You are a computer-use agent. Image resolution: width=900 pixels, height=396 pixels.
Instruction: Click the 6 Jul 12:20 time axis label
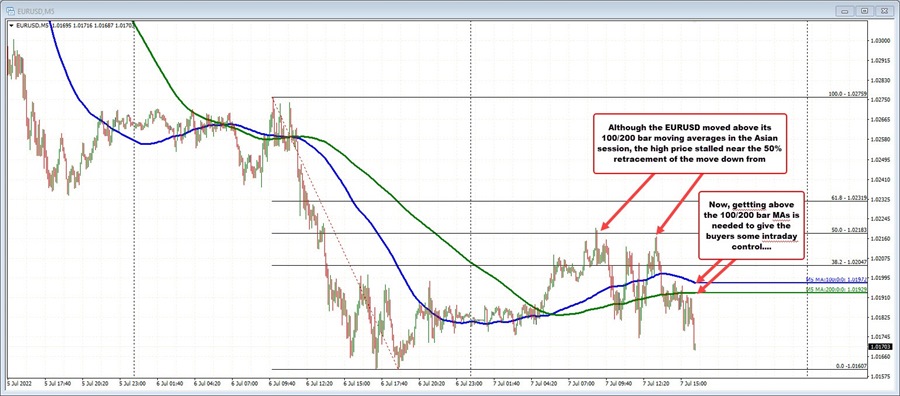tap(321, 382)
